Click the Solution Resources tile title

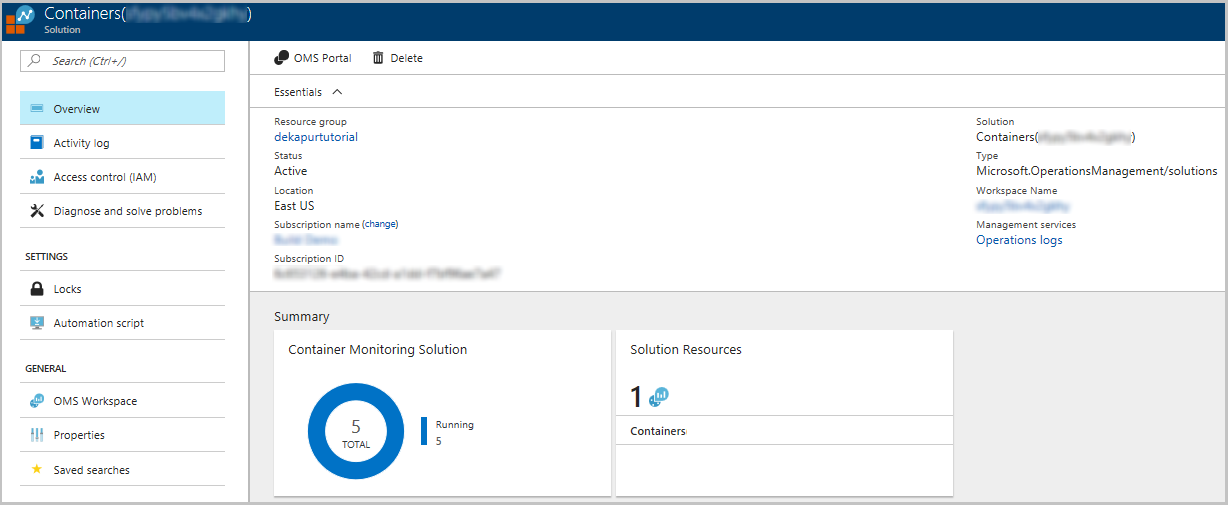[x=686, y=350]
